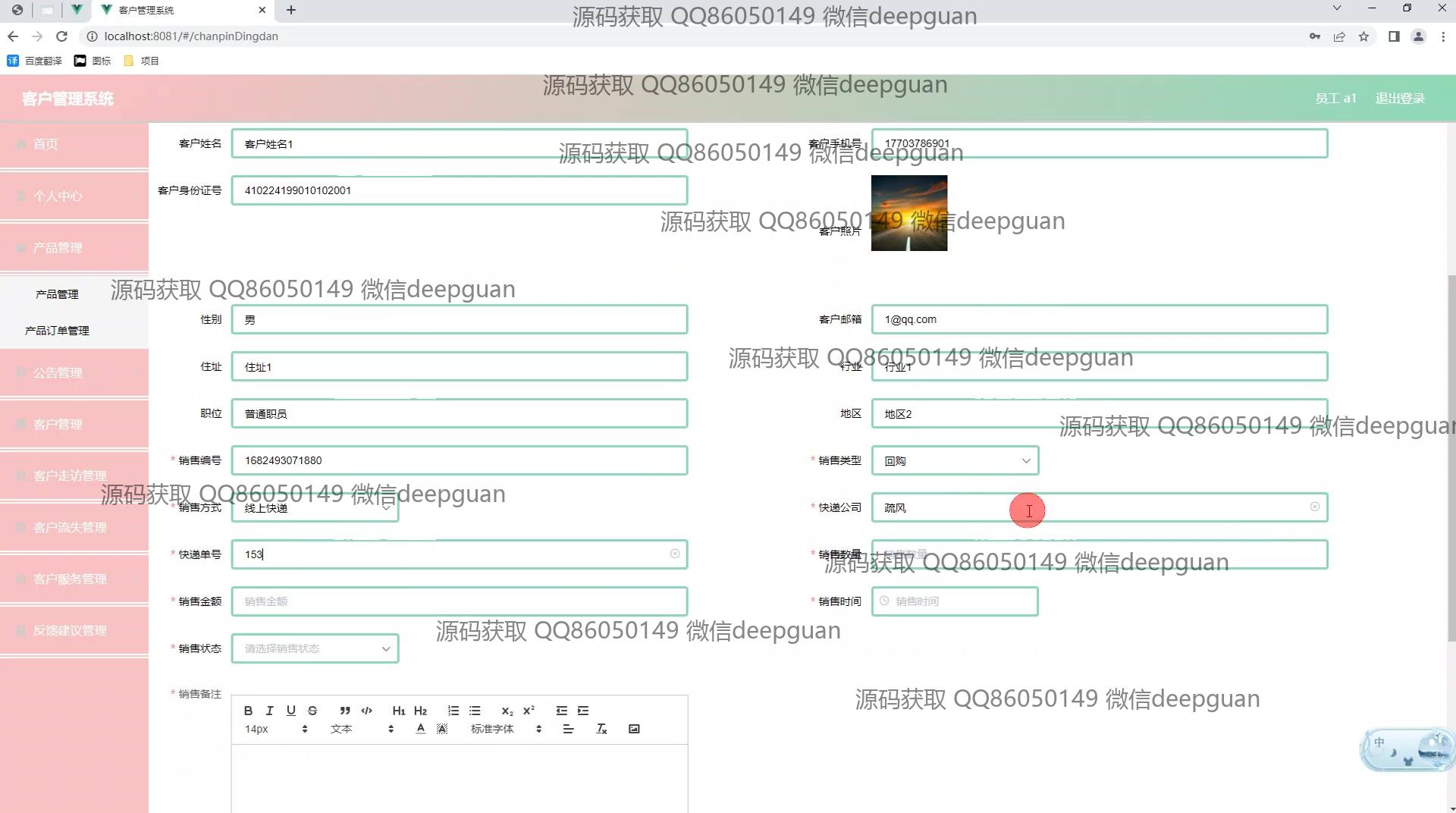Open the browser profile icon

(1418, 36)
